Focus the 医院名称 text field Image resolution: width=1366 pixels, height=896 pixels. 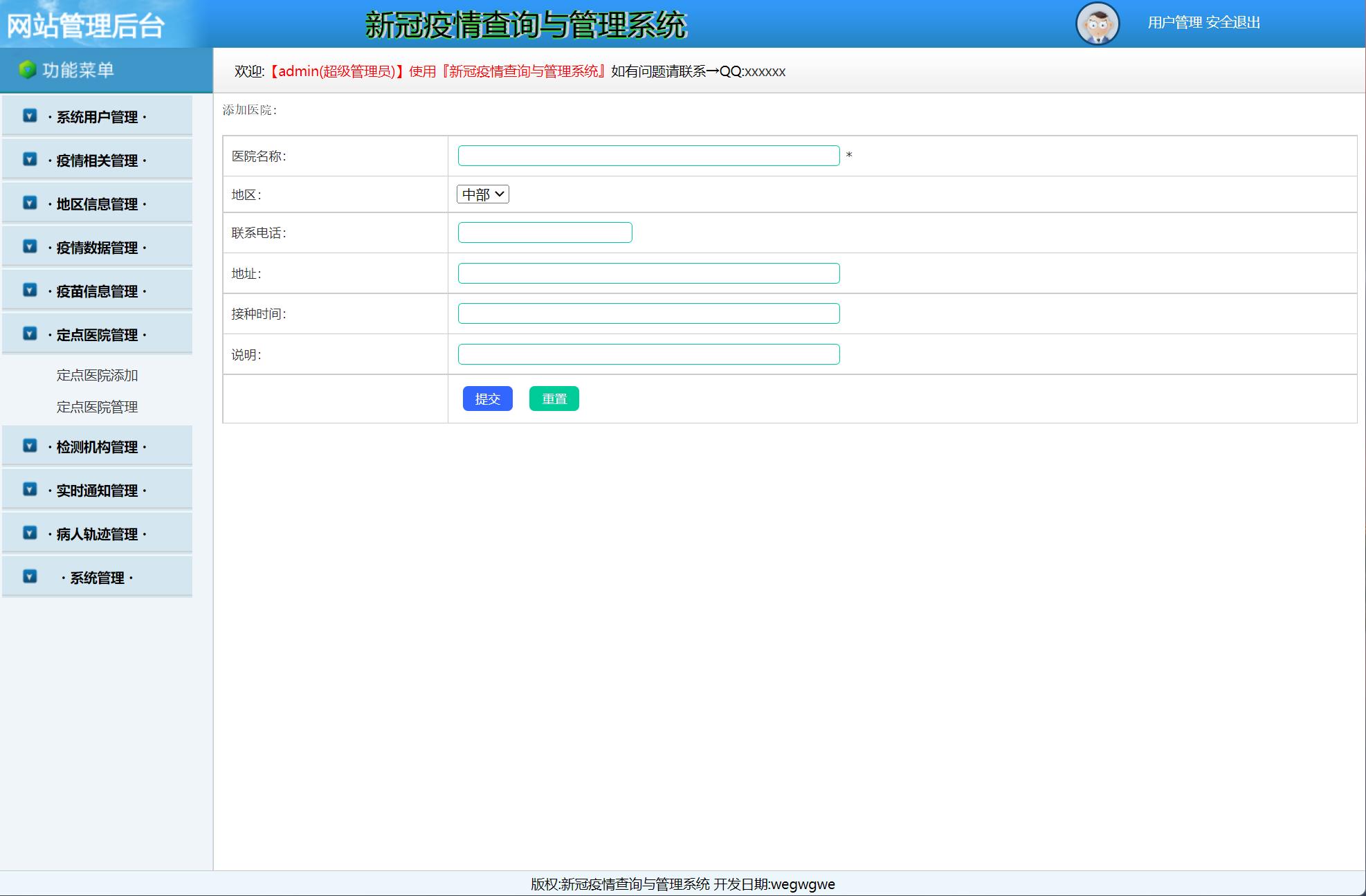coord(648,156)
